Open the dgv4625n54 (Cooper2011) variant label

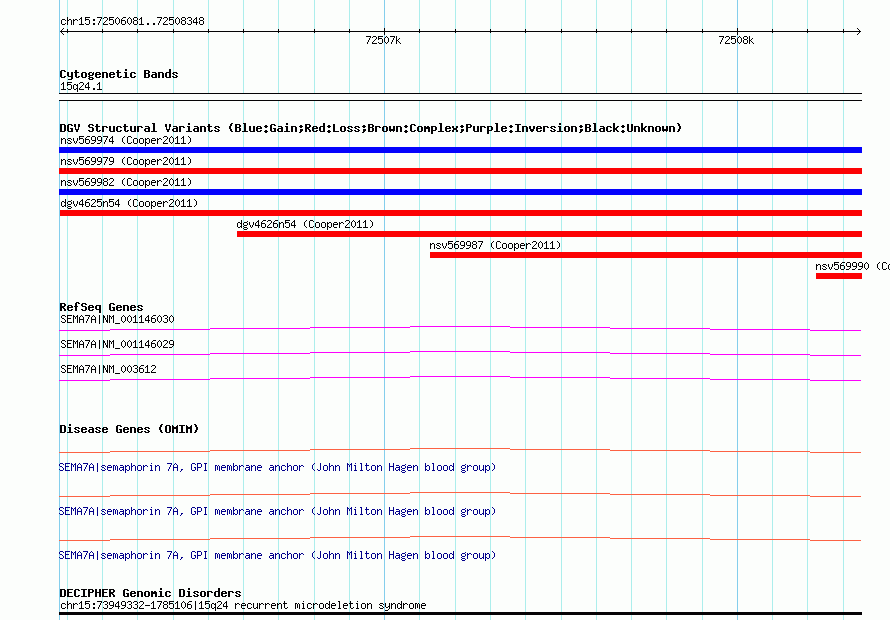tap(129, 203)
